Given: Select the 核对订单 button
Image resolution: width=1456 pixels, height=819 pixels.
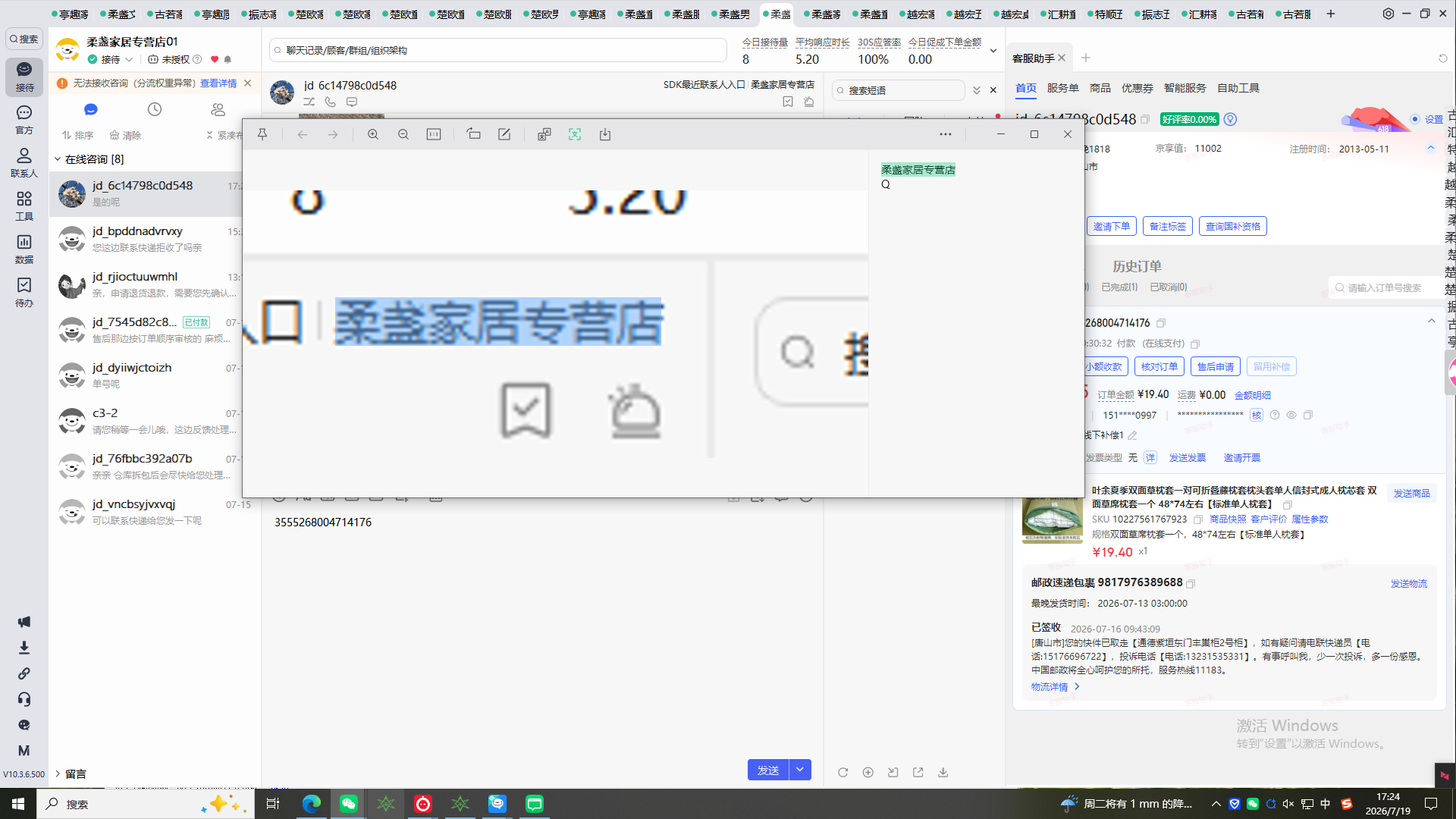Looking at the screenshot, I should click(1159, 366).
